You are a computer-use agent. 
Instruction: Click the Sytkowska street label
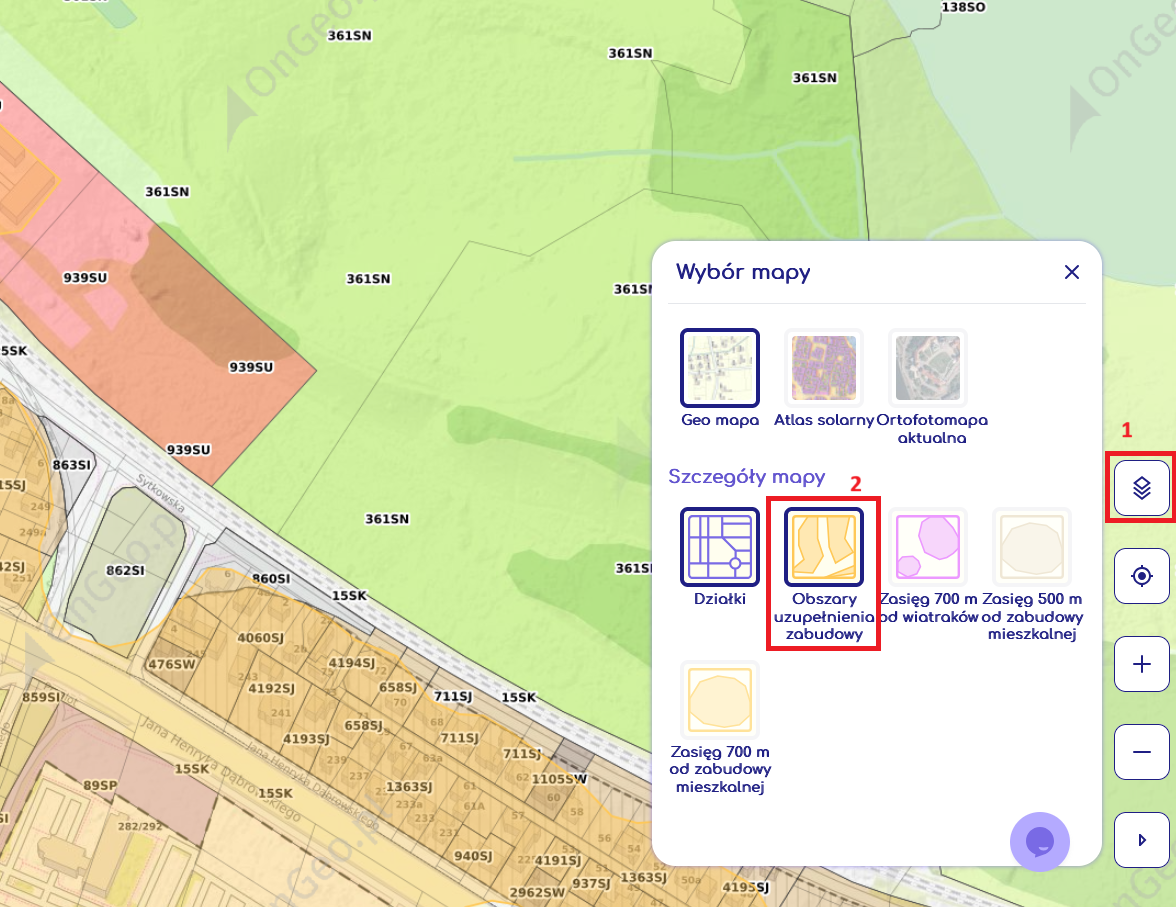click(x=161, y=492)
